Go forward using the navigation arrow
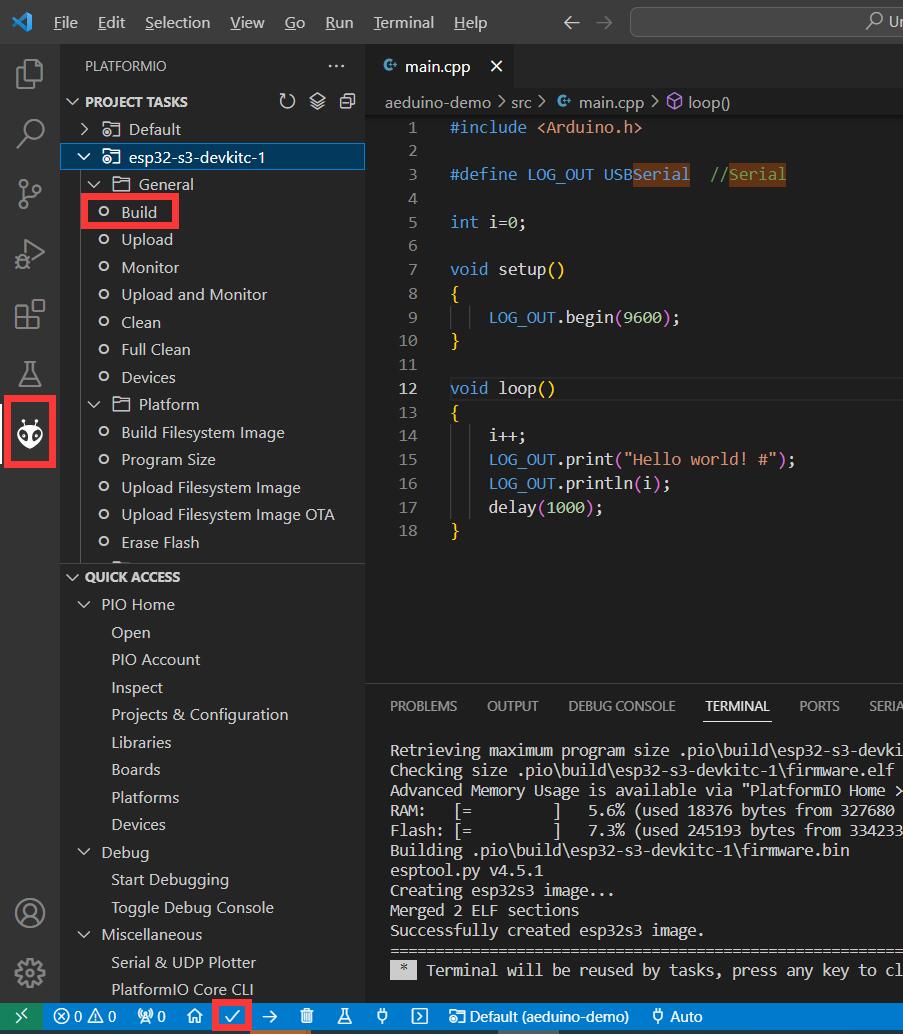Image resolution: width=903 pixels, height=1034 pixels. [x=604, y=23]
